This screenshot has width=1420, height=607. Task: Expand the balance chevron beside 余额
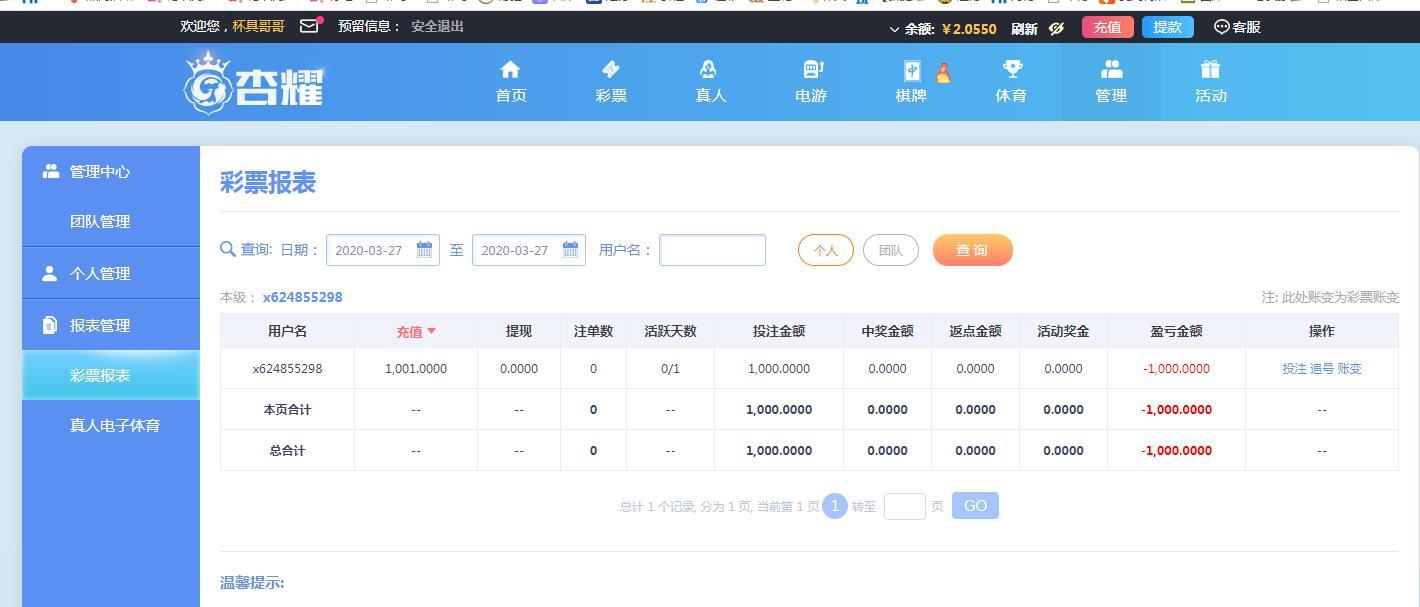pos(894,29)
